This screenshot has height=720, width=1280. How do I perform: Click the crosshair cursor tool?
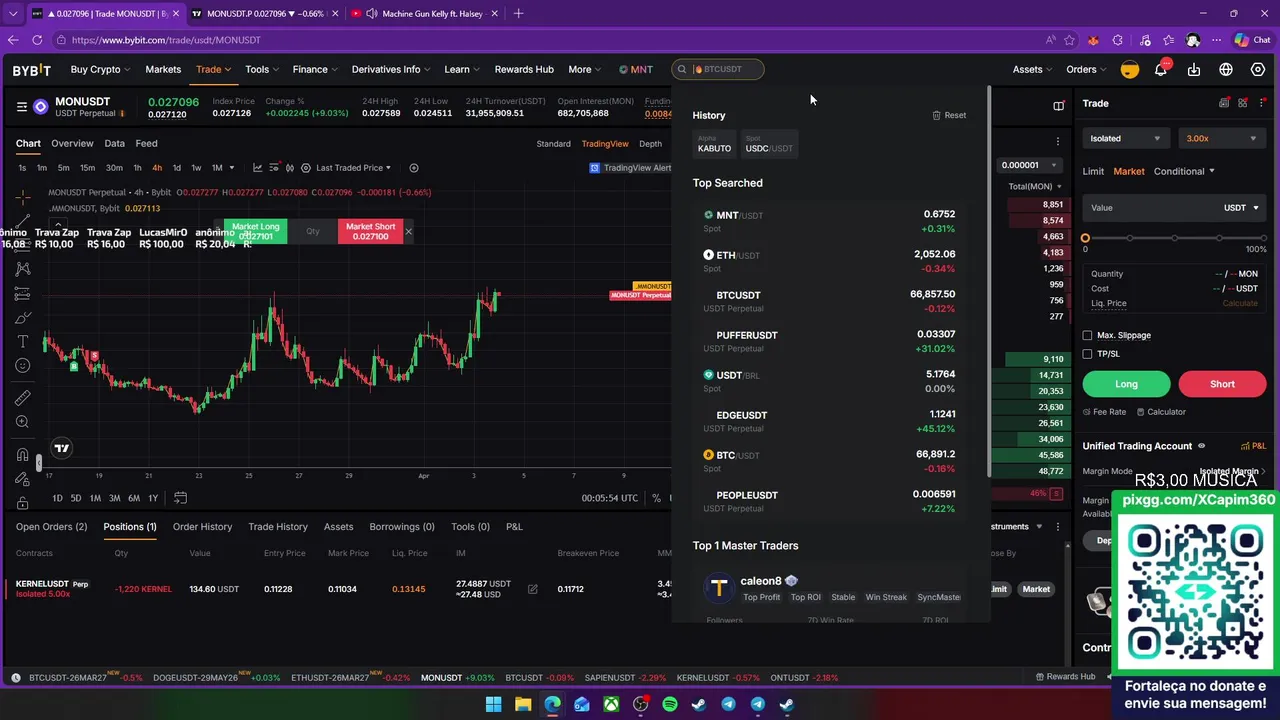(x=22, y=197)
